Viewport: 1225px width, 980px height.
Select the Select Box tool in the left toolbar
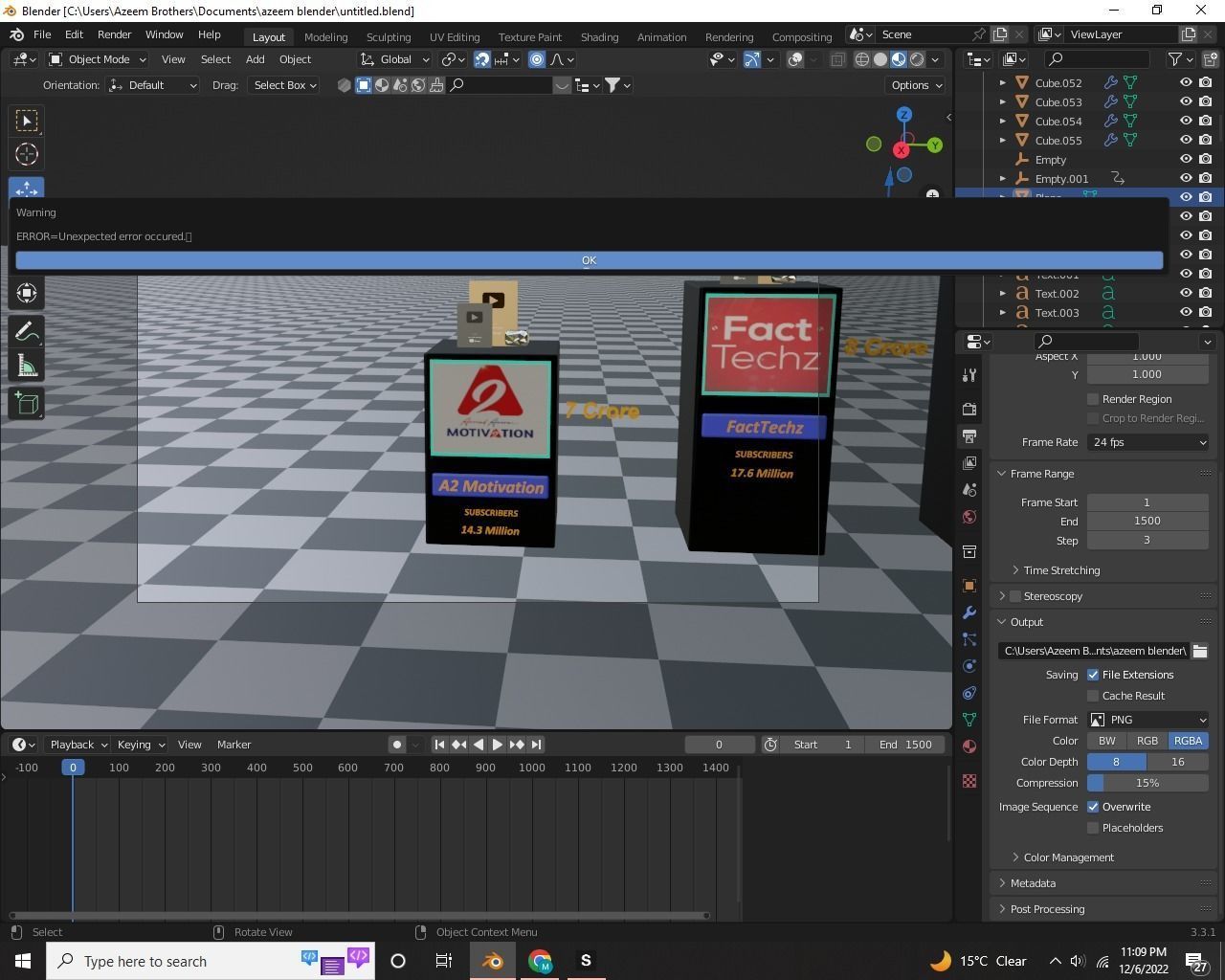point(27,121)
